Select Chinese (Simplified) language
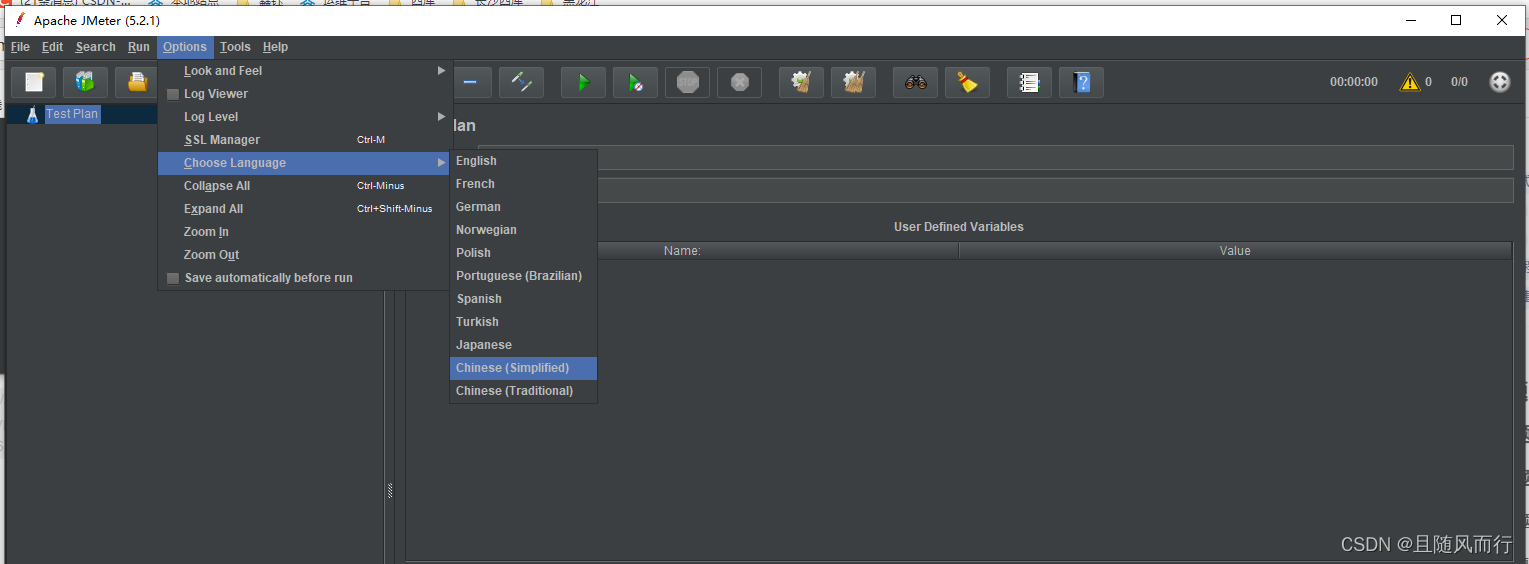 point(523,368)
